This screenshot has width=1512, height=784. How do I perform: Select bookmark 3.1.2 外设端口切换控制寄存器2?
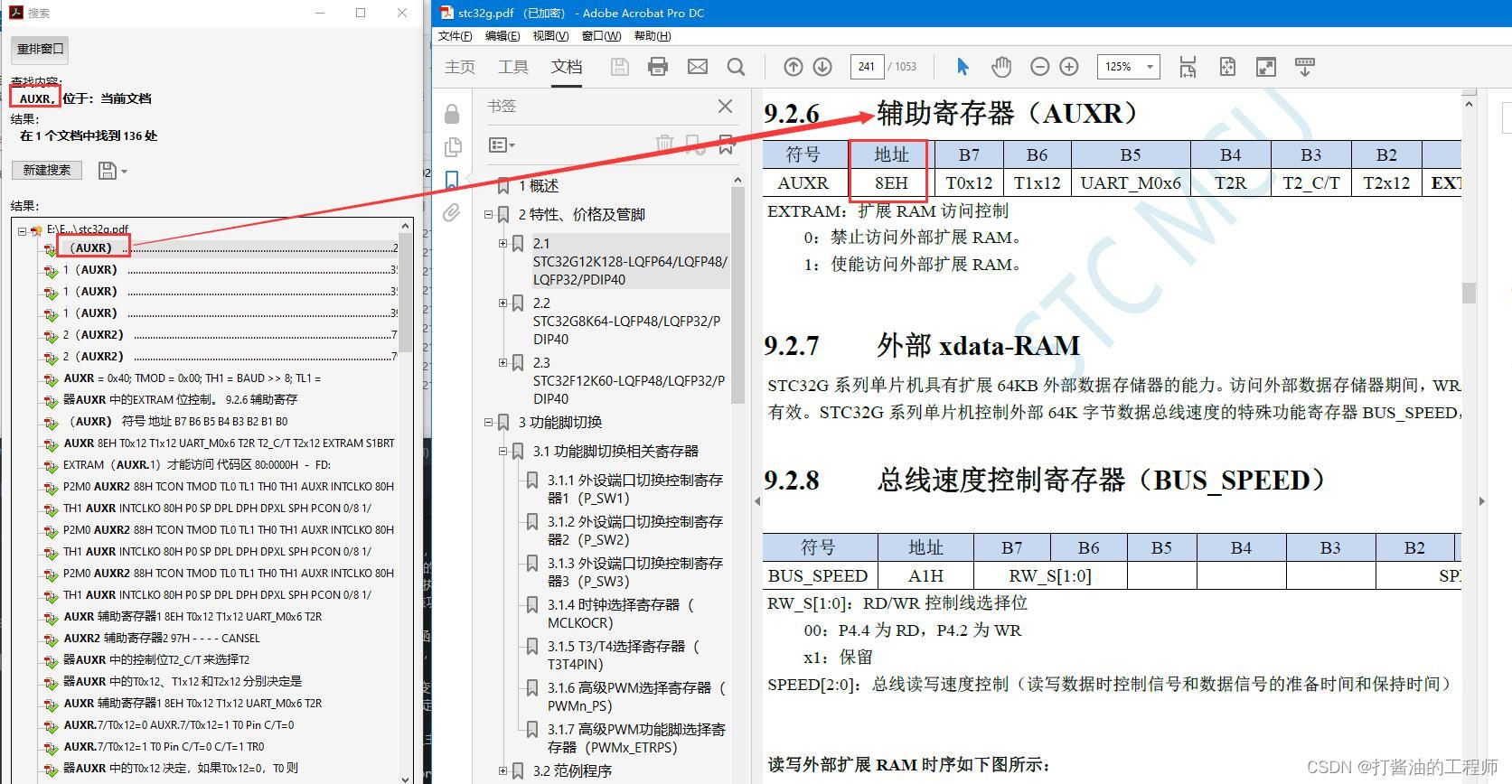(635, 530)
